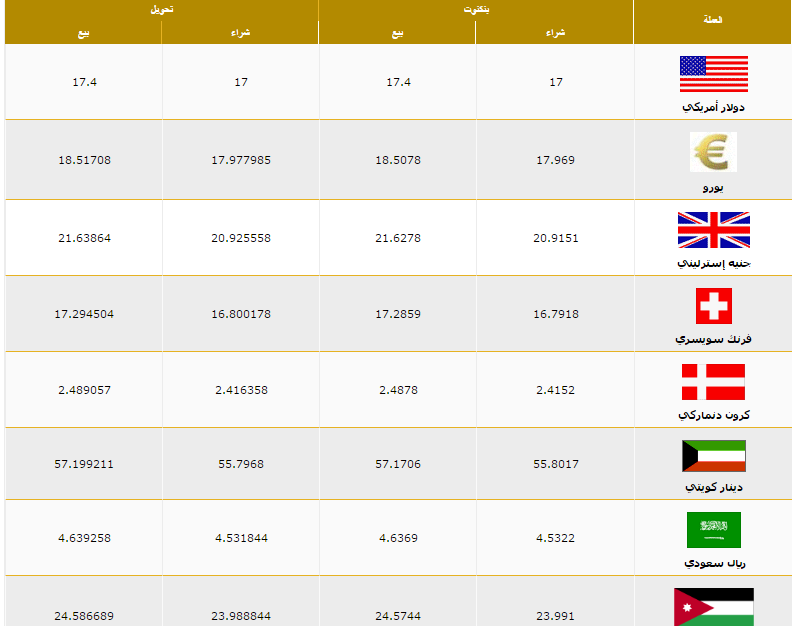Click the 'دولار أمريكي' currency label
The image size is (797, 626).
(713, 106)
